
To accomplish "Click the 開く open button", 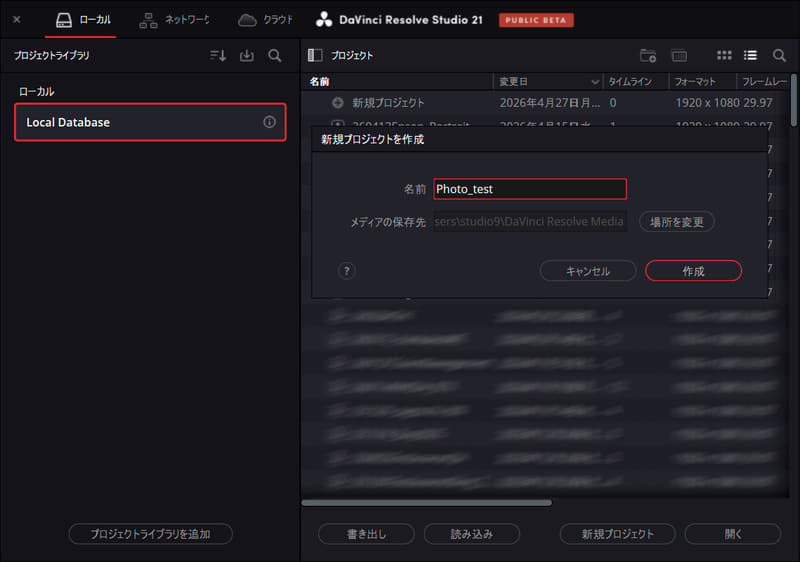I will pyautogui.click(x=733, y=534).
